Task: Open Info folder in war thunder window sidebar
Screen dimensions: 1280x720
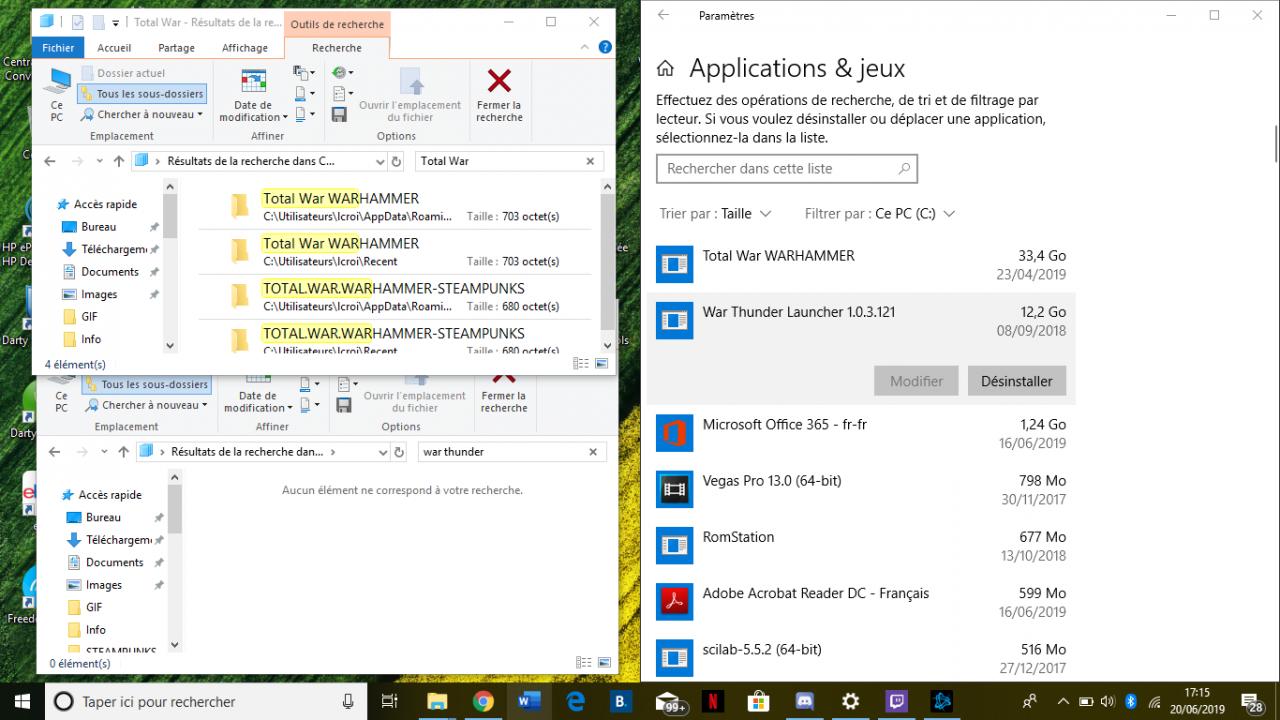Action: point(95,630)
